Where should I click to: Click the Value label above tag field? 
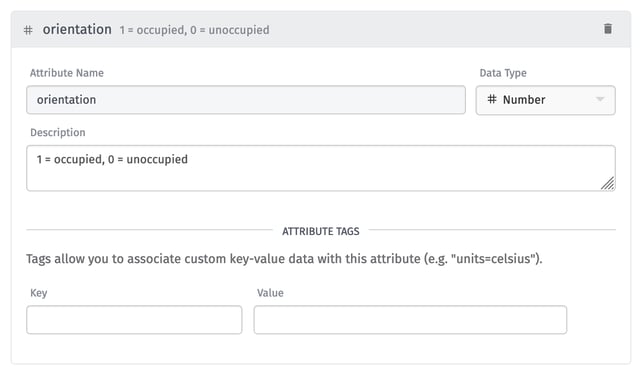[270, 293]
